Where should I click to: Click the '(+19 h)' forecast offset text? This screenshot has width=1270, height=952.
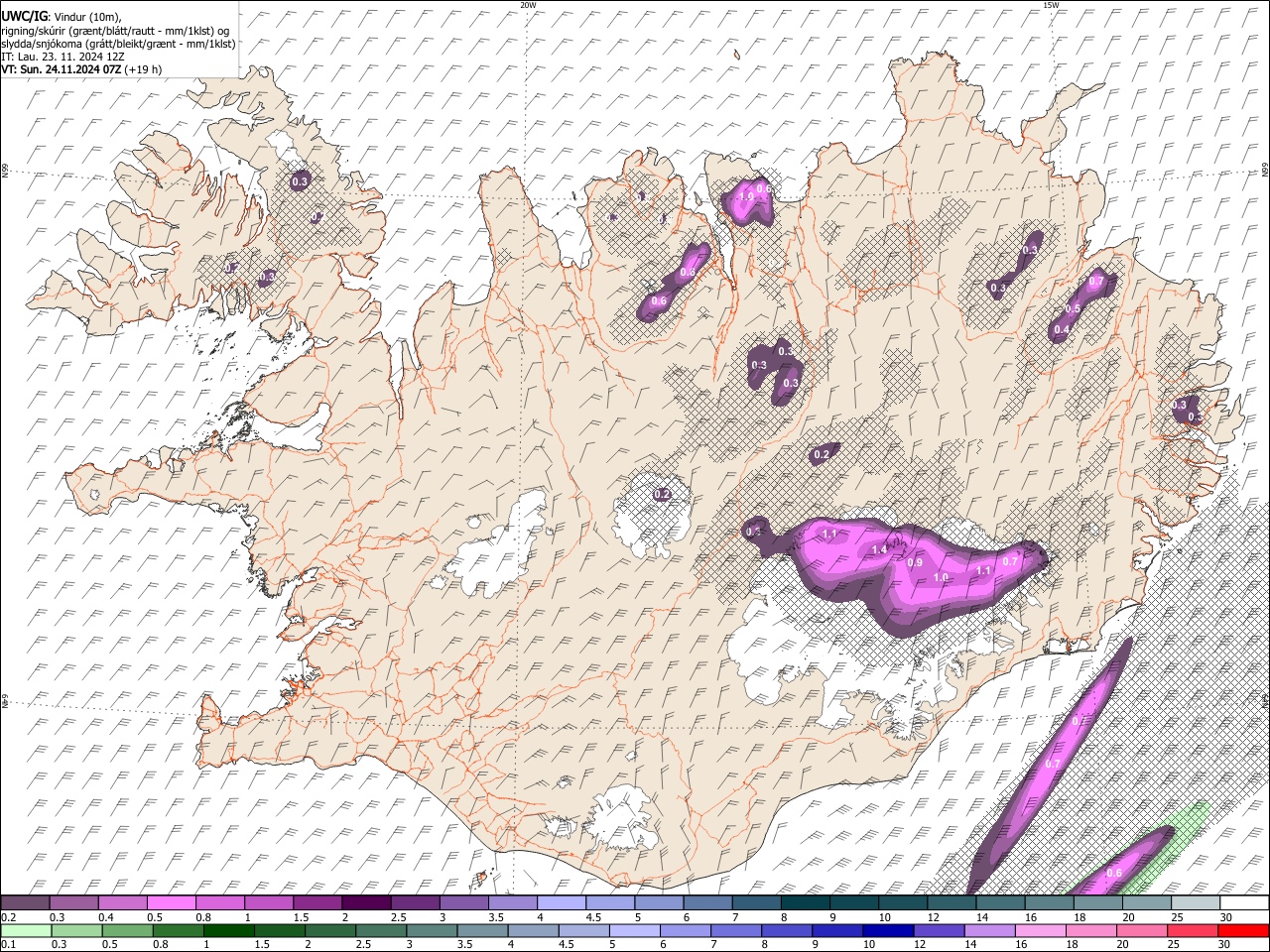click(x=144, y=69)
